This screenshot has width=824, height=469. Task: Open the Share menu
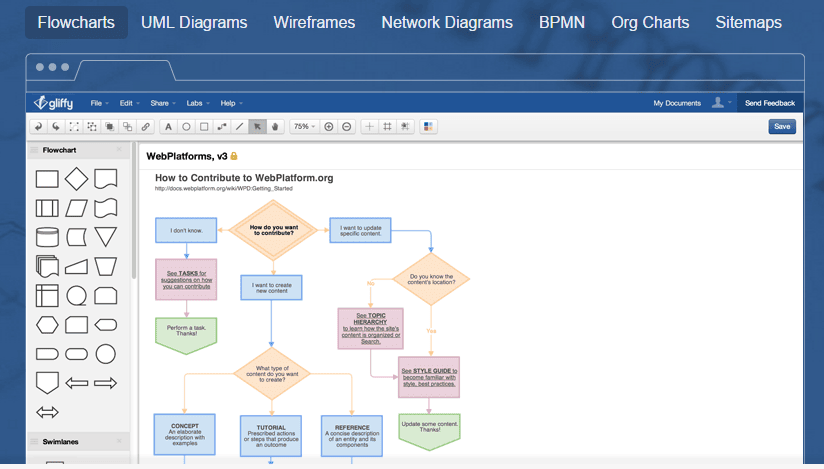pyautogui.click(x=163, y=103)
